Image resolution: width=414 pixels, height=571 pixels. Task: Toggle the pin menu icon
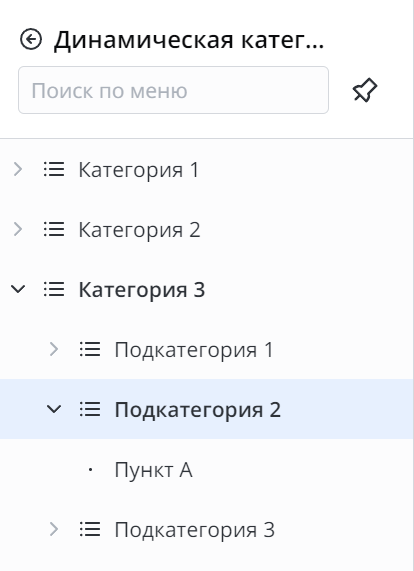[x=365, y=90]
